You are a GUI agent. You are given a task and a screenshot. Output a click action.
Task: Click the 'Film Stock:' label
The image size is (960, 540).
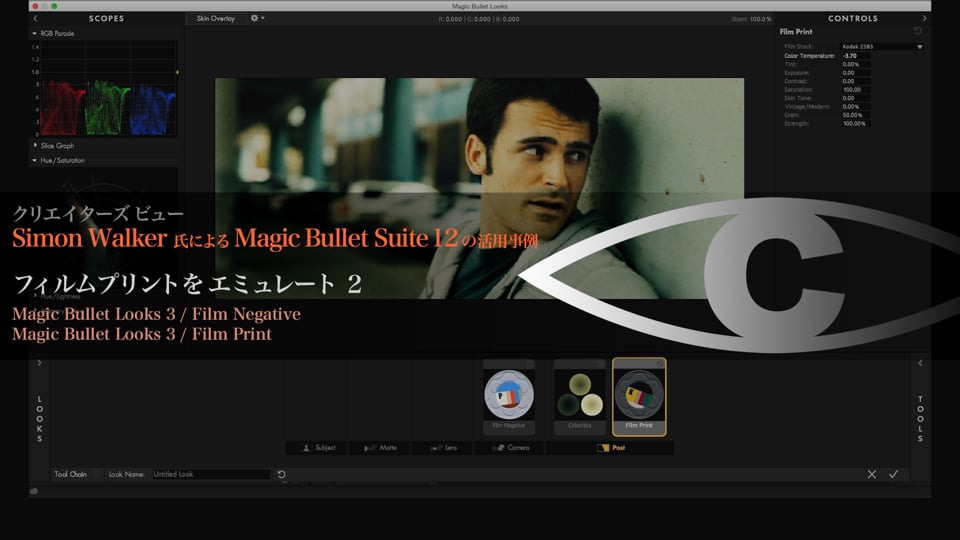(798, 47)
